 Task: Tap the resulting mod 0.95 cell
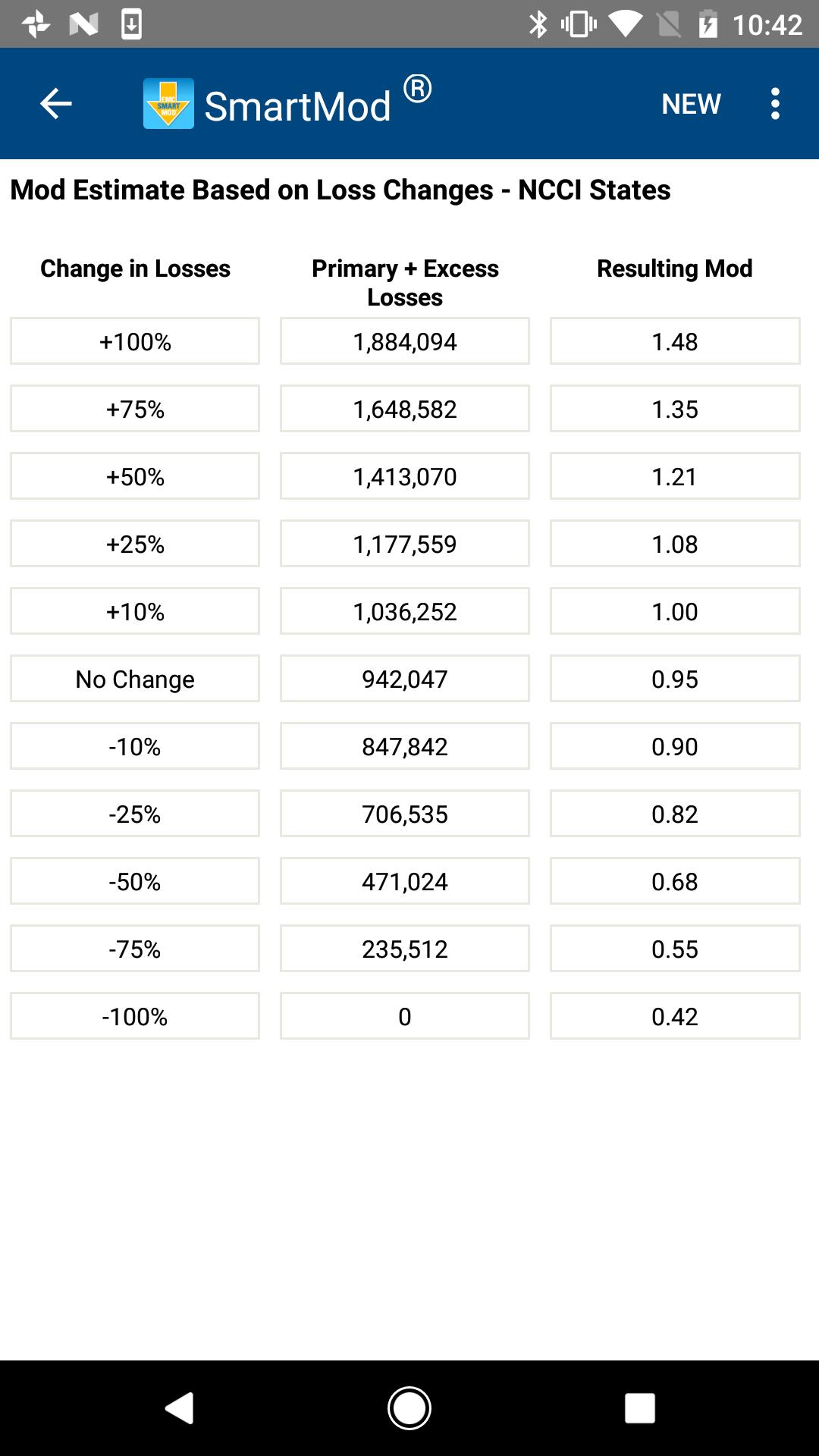(x=675, y=679)
